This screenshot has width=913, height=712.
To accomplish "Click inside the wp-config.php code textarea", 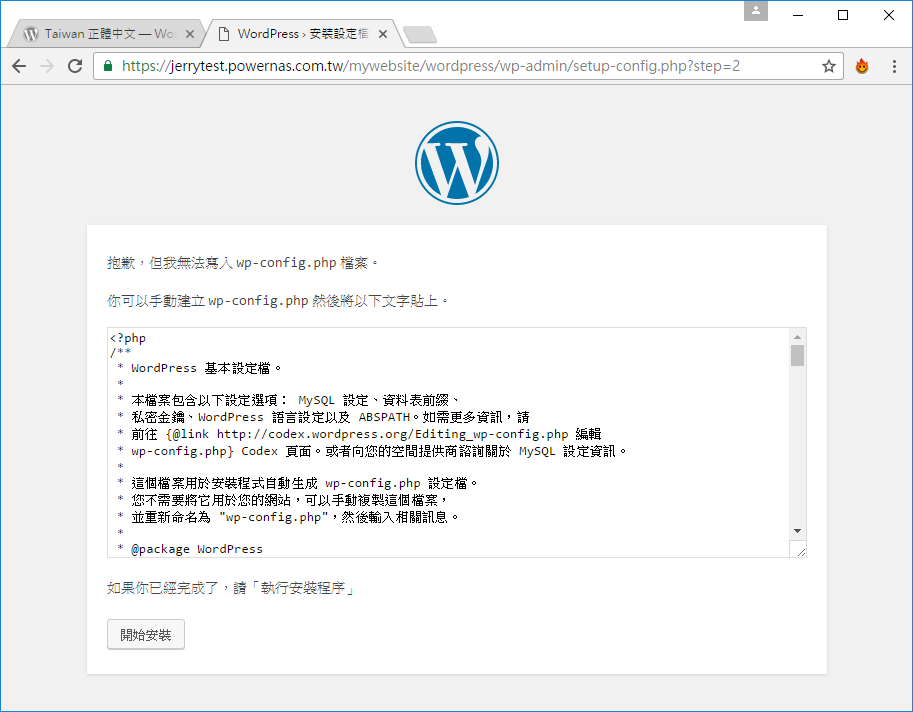I will (448, 442).
